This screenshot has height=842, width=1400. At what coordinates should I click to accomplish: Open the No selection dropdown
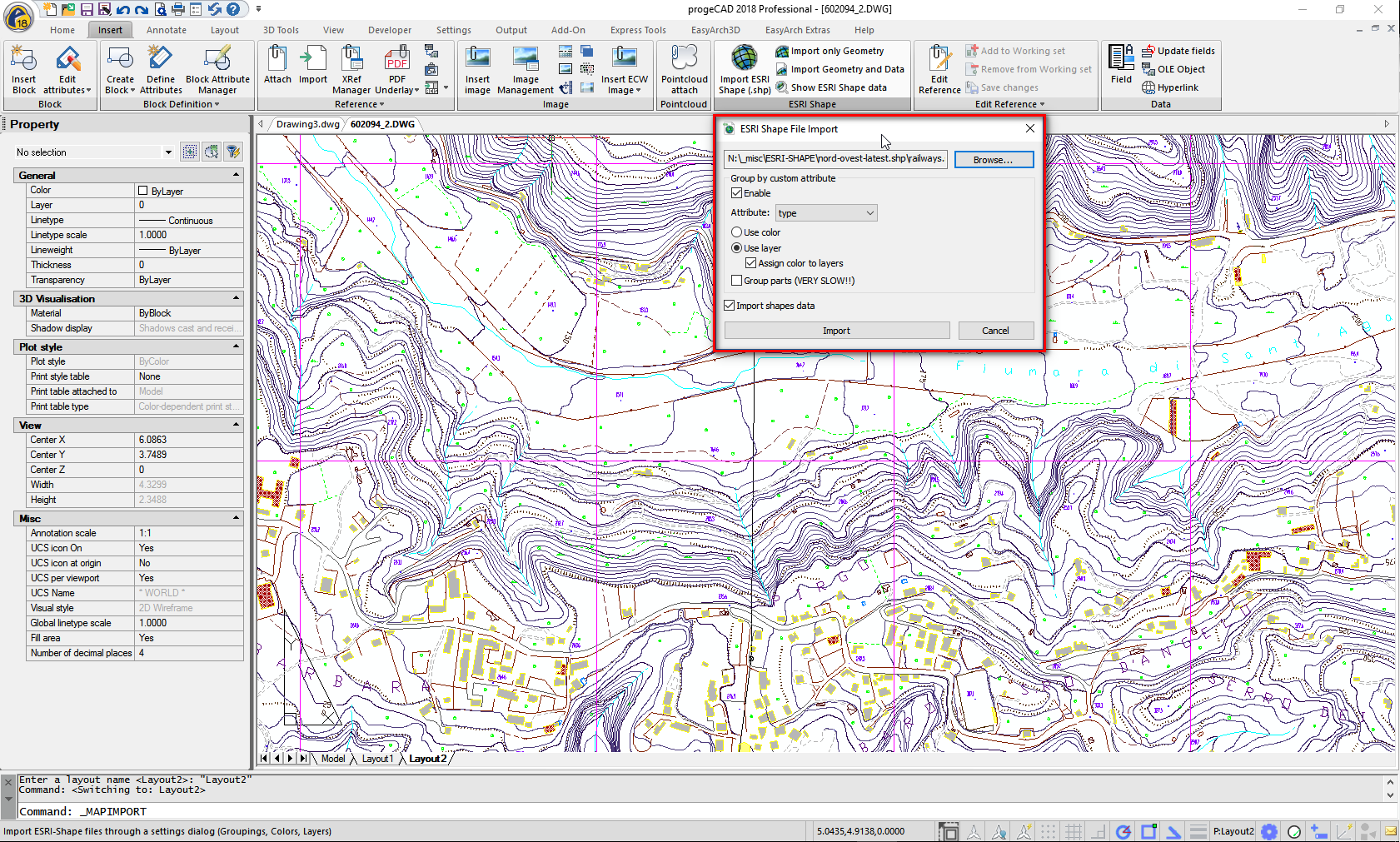click(x=168, y=152)
